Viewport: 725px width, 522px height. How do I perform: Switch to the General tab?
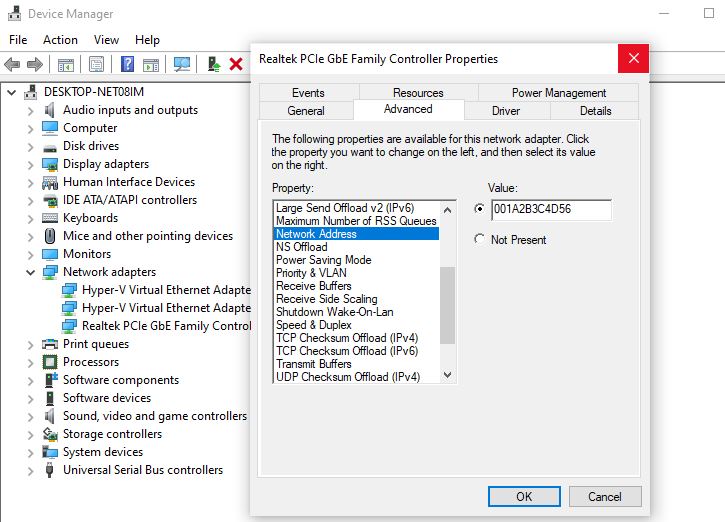click(306, 111)
